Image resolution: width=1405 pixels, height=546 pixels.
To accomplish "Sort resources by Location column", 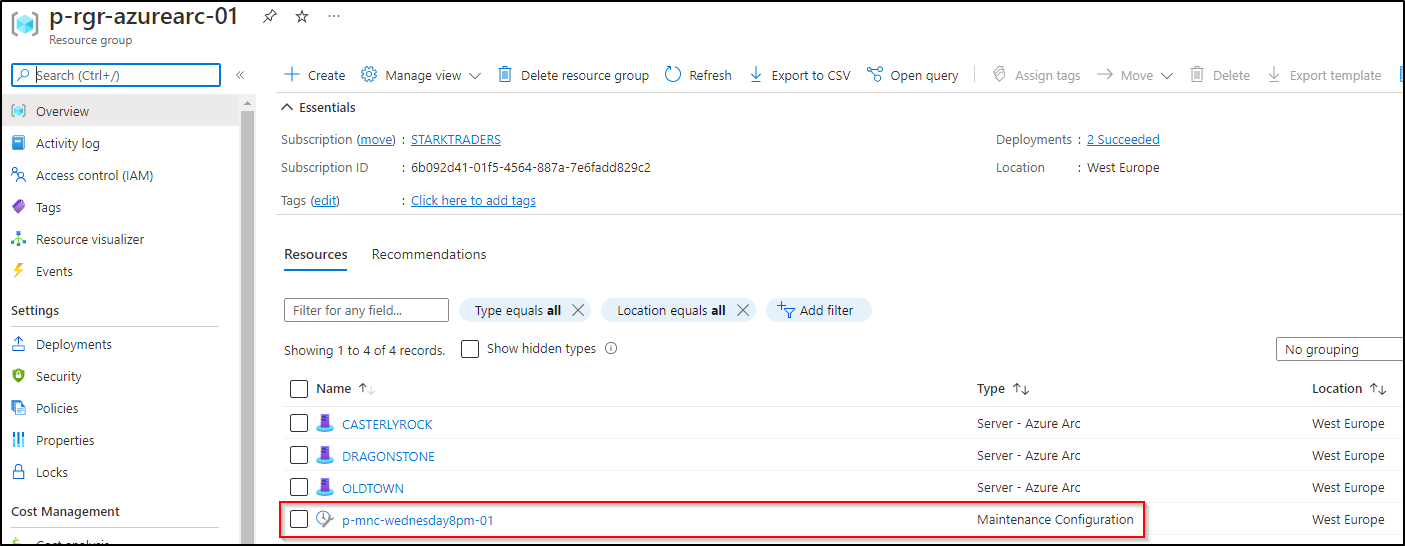I will (1349, 388).
